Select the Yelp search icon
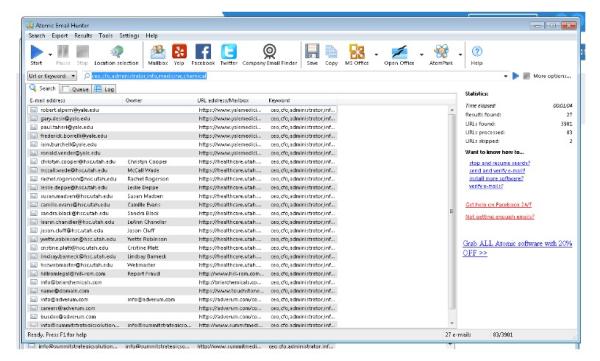Image resolution: width=600 pixels, height=361 pixels. pos(179,52)
